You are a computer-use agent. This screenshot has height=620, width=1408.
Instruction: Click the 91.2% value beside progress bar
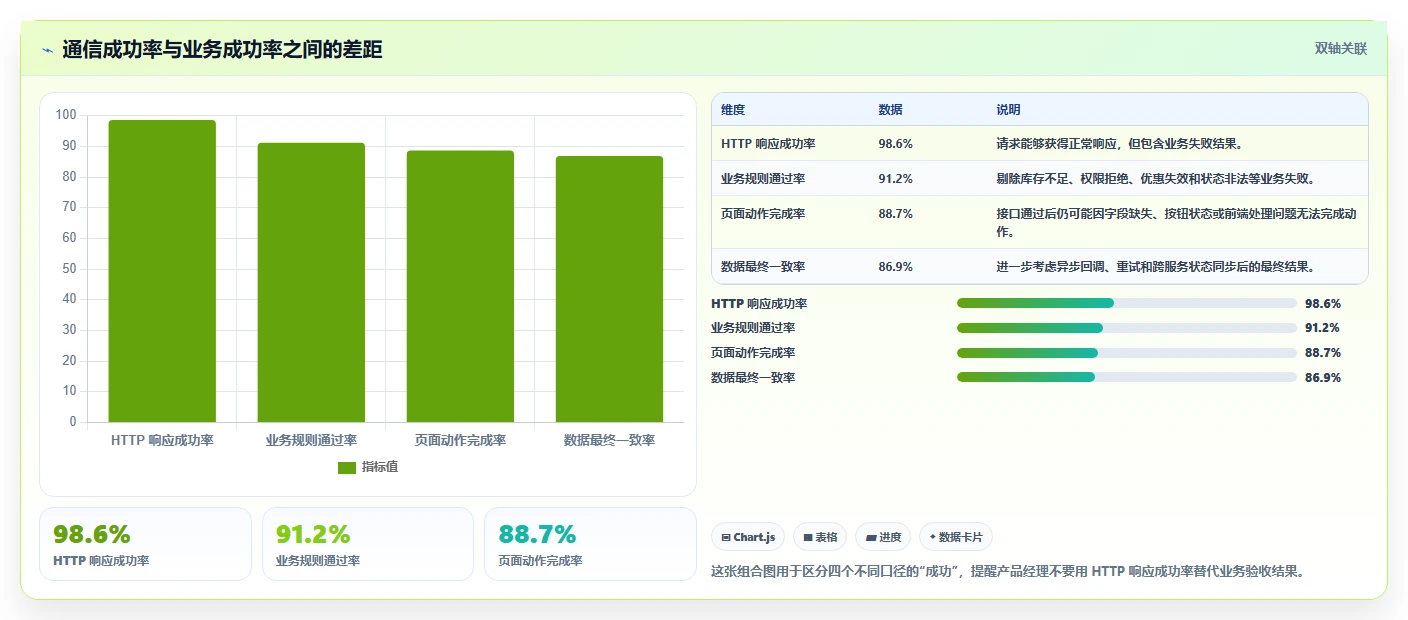[x=1322, y=328]
